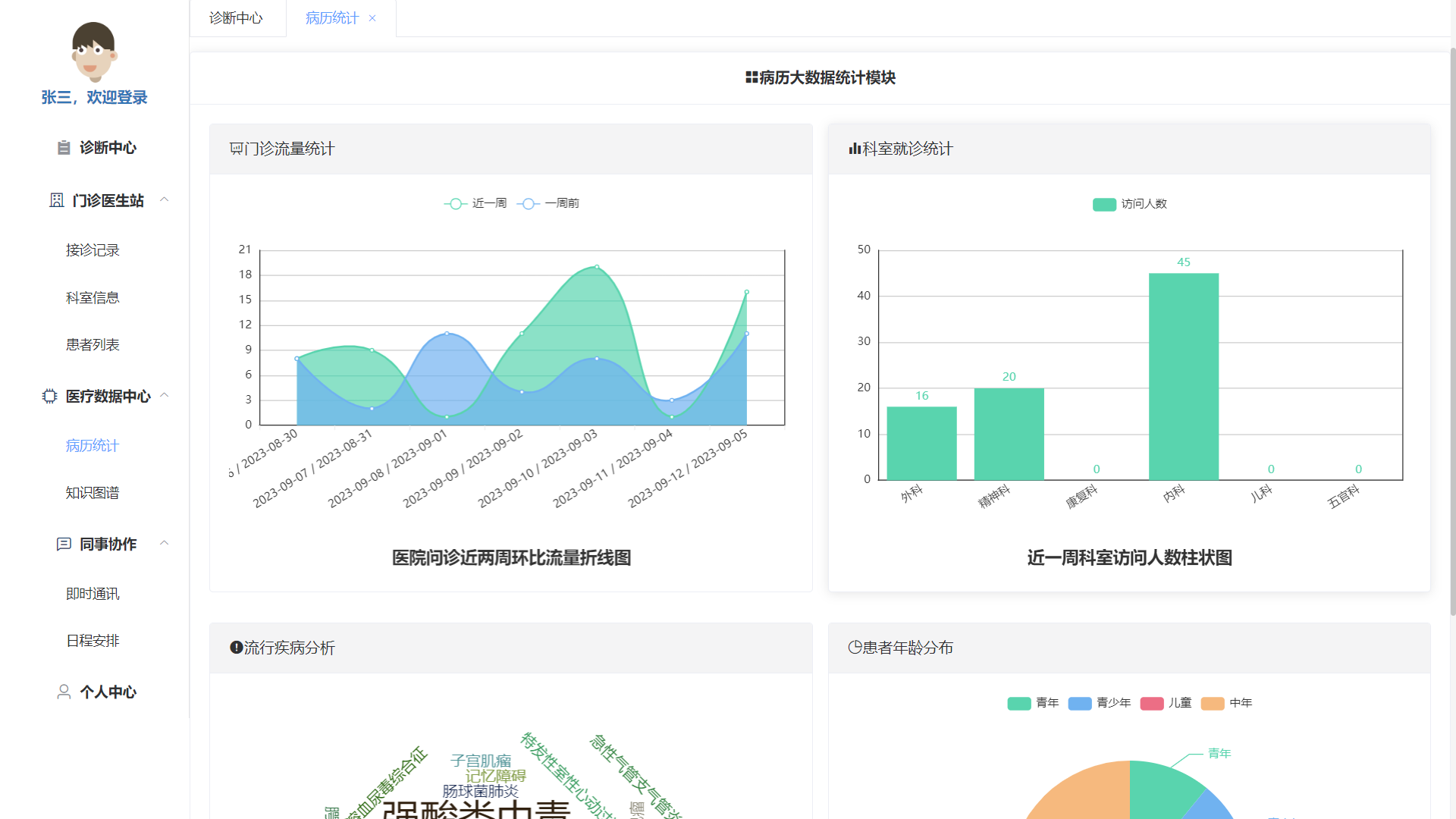The width and height of the screenshot is (1456, 819).
Task: Click the 儿科 axis label
Action: 1261,494
